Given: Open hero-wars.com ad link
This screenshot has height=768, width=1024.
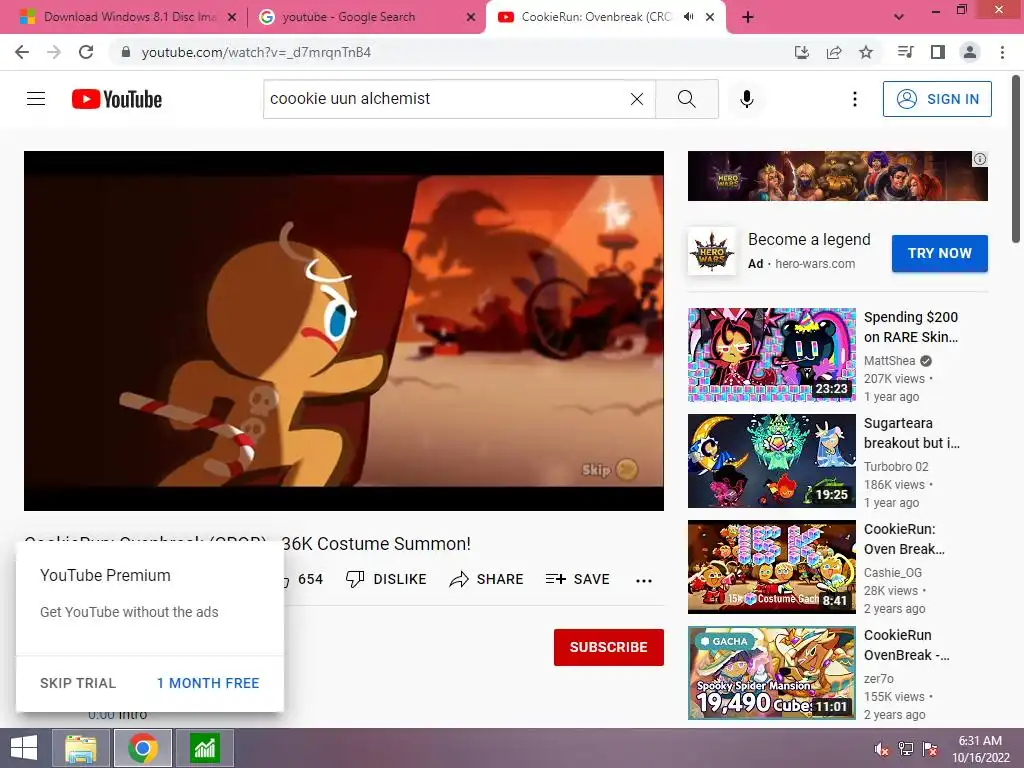Looking at the screenshot, I should 815,264.
